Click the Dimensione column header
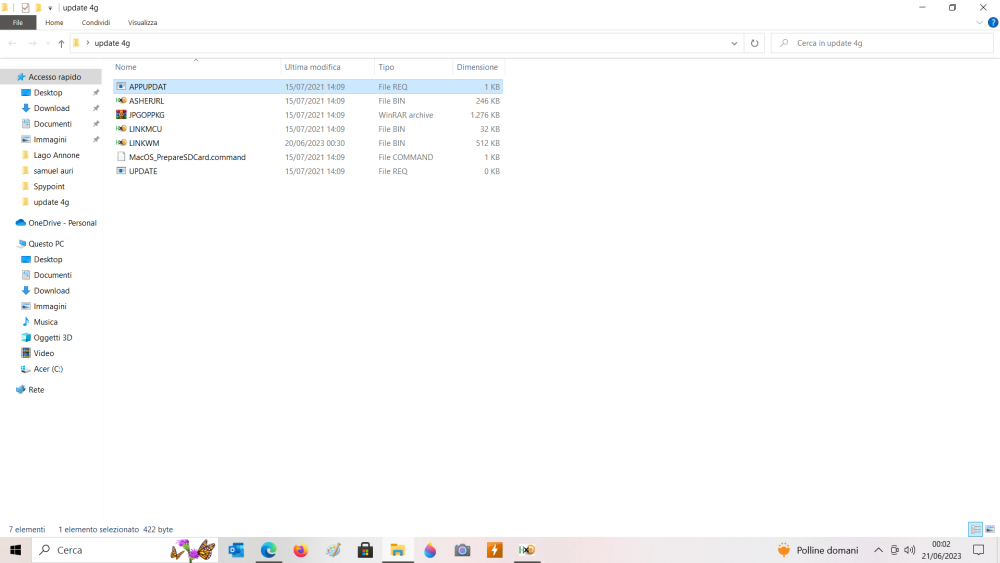Screen dimensions: 1000x563 pyautogui.click(x=477, y=67)
